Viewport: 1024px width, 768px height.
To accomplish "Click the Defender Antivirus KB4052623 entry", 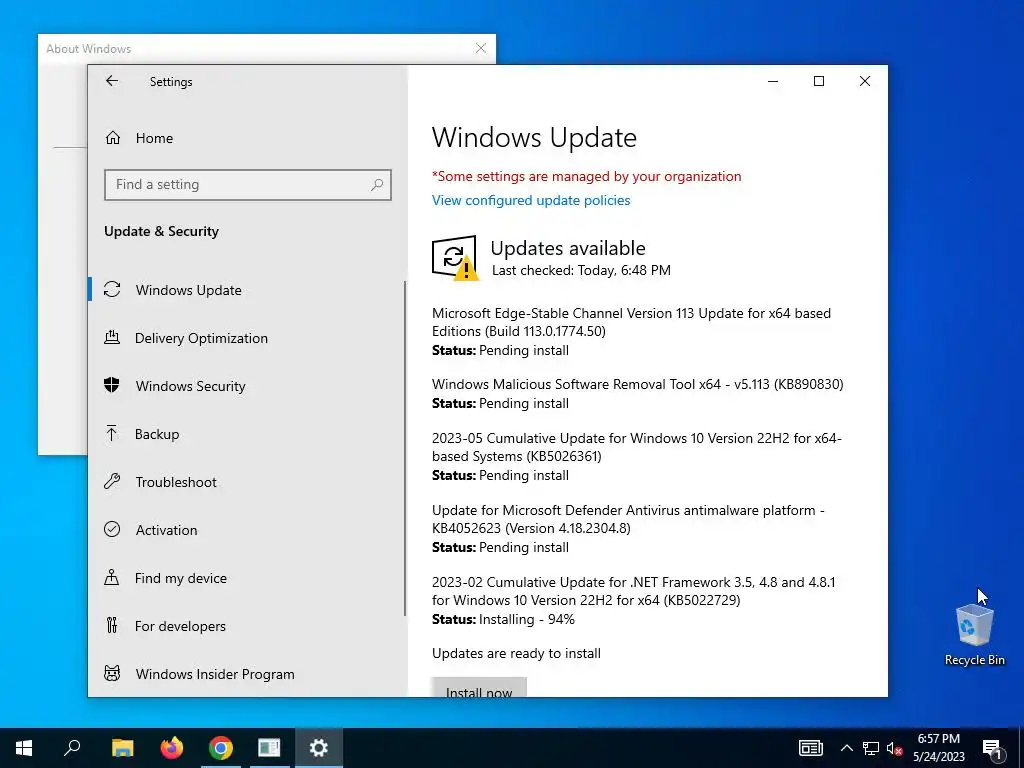I will click(x=628, y=519).
